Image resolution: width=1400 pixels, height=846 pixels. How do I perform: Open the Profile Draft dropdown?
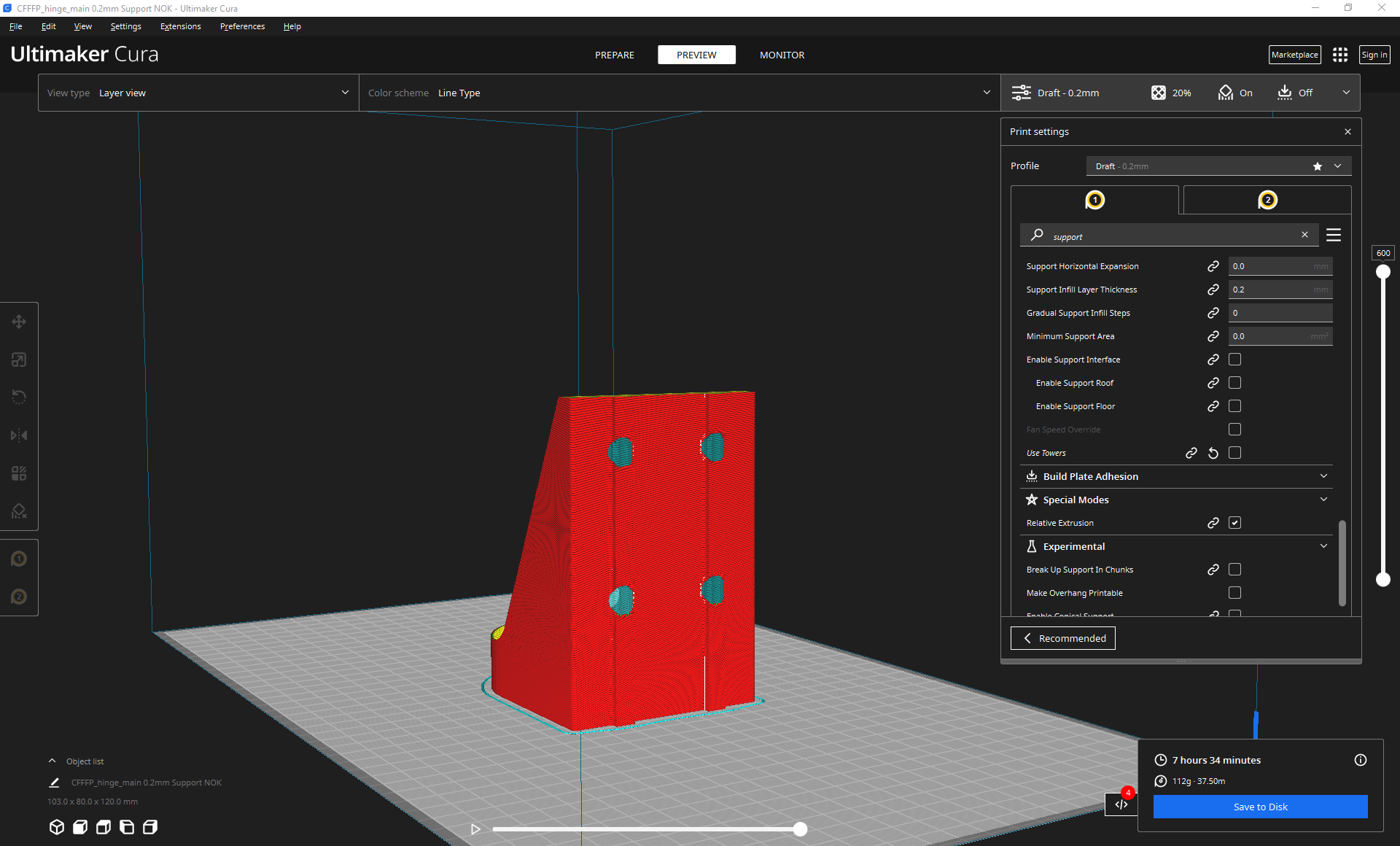click(1218, 166)
